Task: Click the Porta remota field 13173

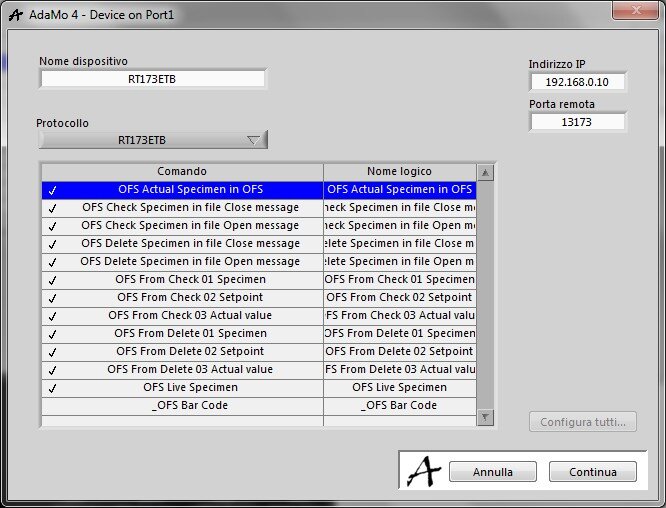Action: tap(577, 122)
